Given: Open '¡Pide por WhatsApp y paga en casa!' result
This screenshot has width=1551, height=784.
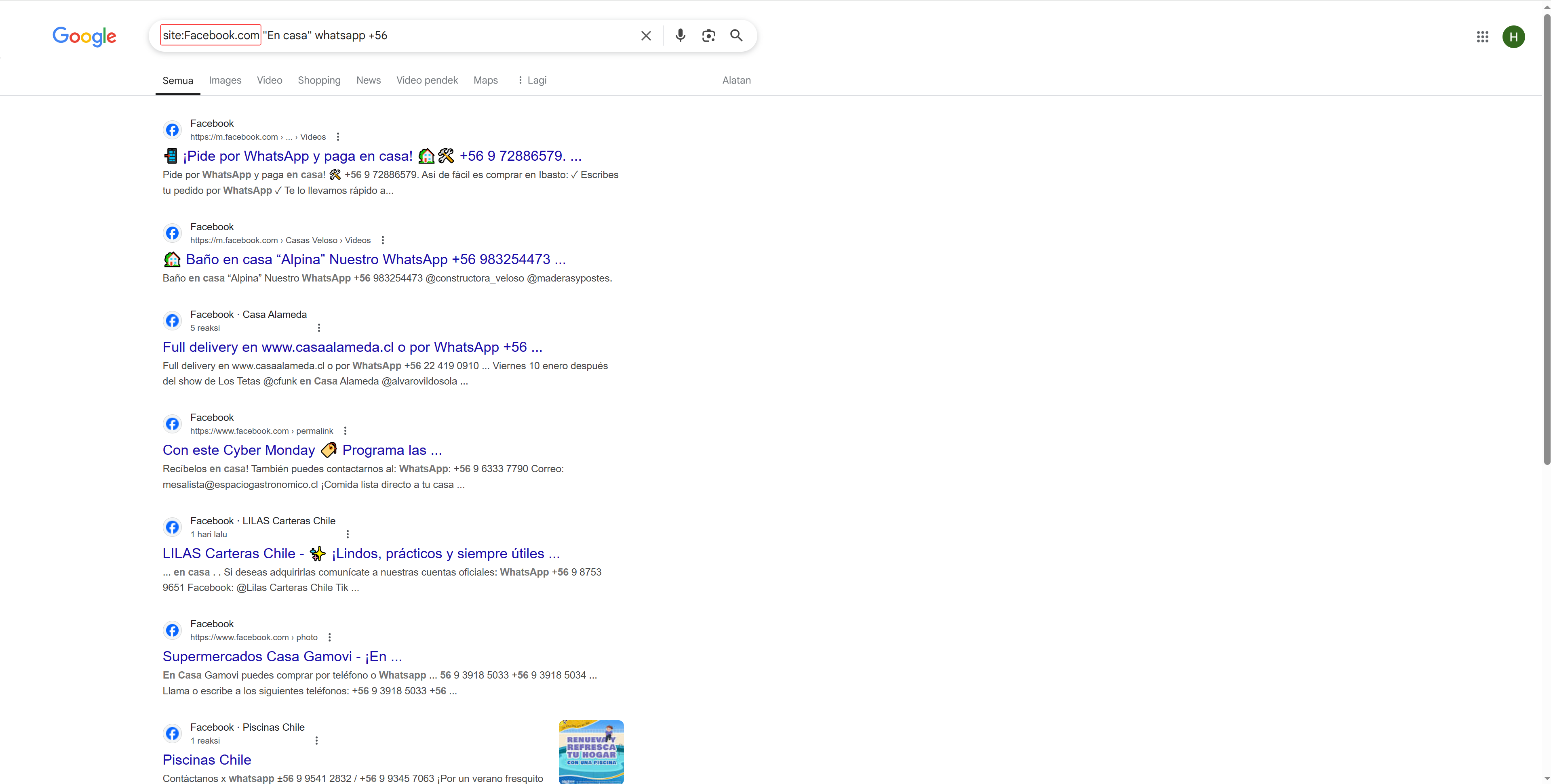Looking at the screenshot, I should pos(372,156).
